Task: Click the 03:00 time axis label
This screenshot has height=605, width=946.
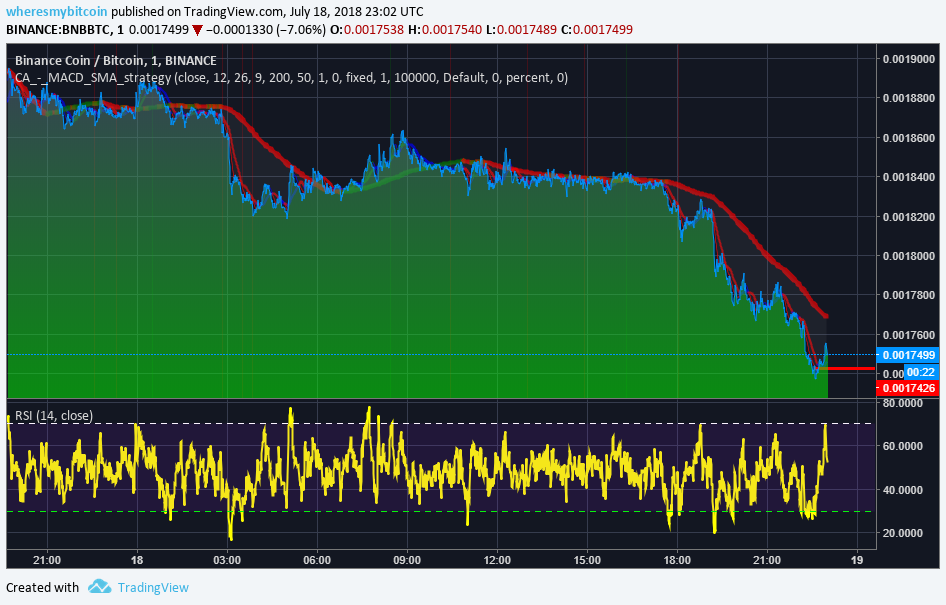Action: 227,560
